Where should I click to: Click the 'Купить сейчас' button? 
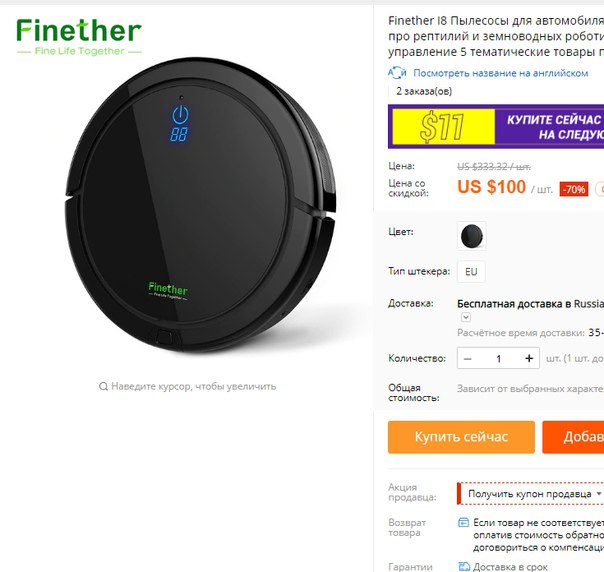[x=461, y=437]
